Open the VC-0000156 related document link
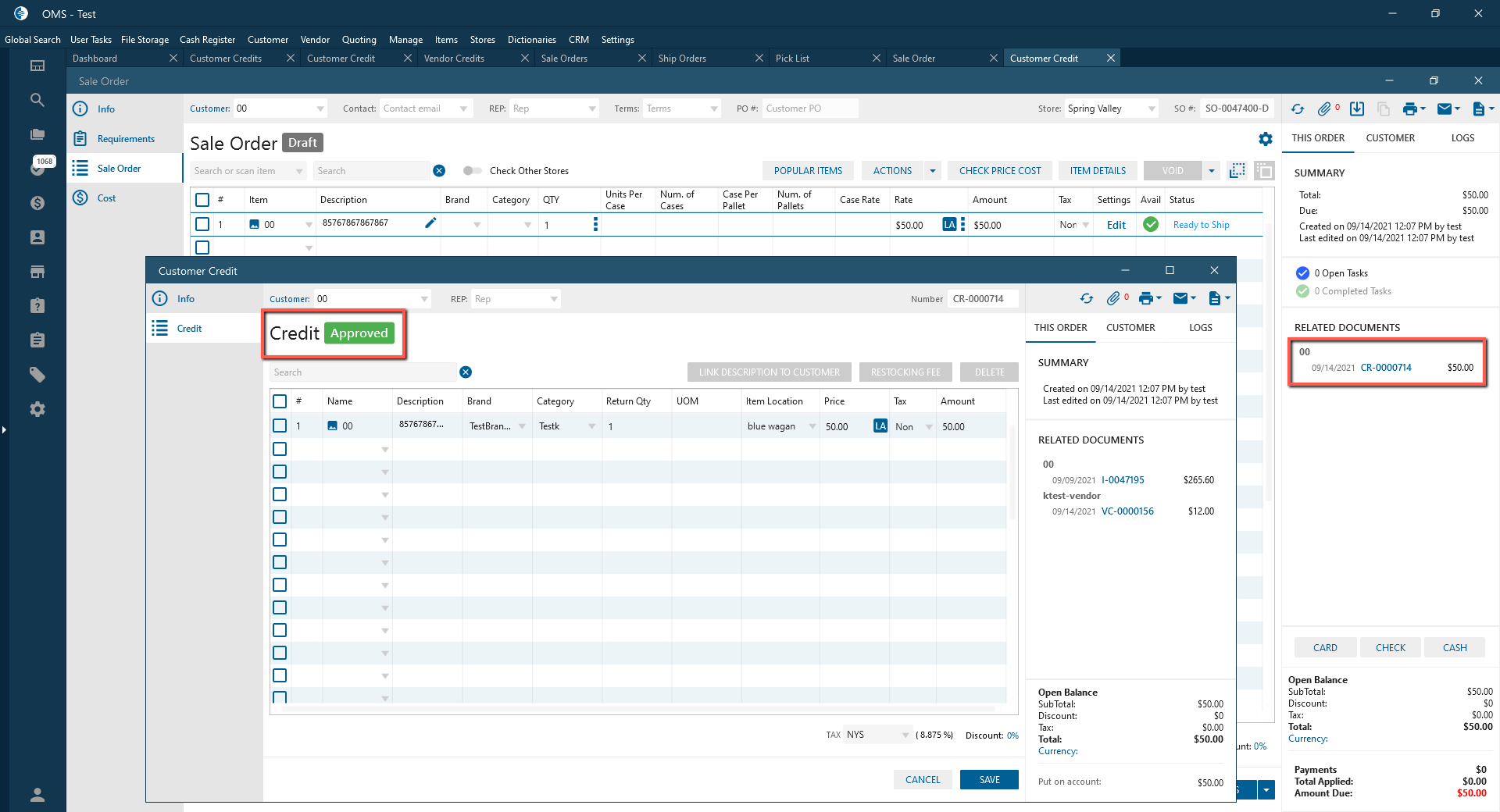Screen dimensions: 1500x812 1127,511
